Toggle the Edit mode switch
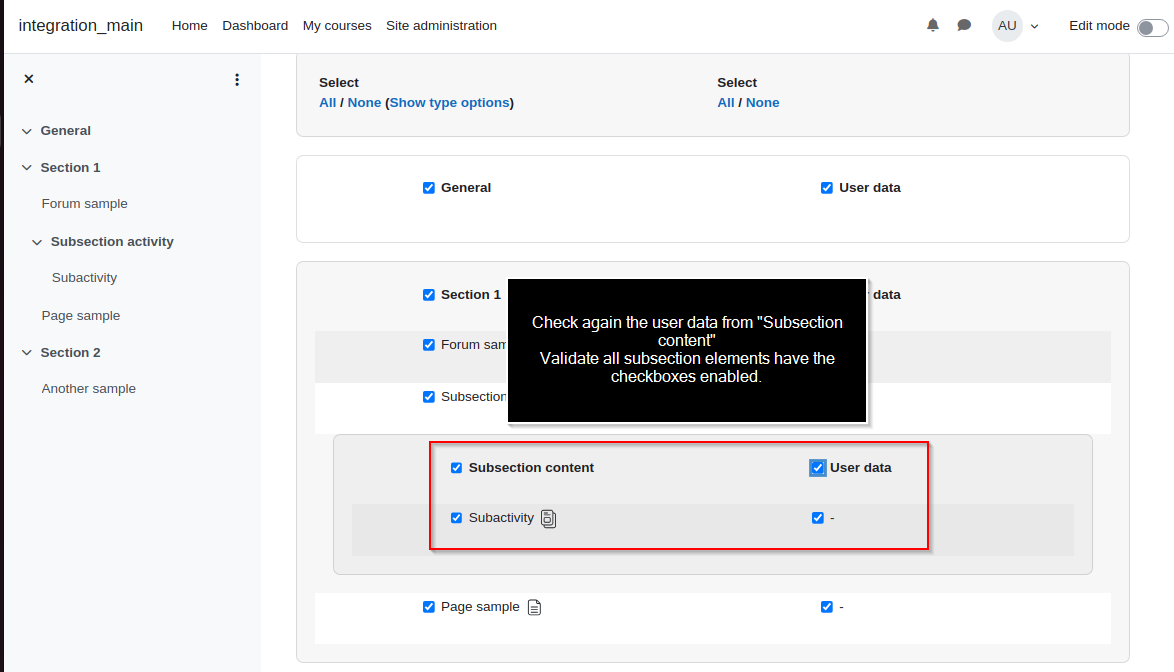This screenshot has width=1174, height=672. 1152,28
